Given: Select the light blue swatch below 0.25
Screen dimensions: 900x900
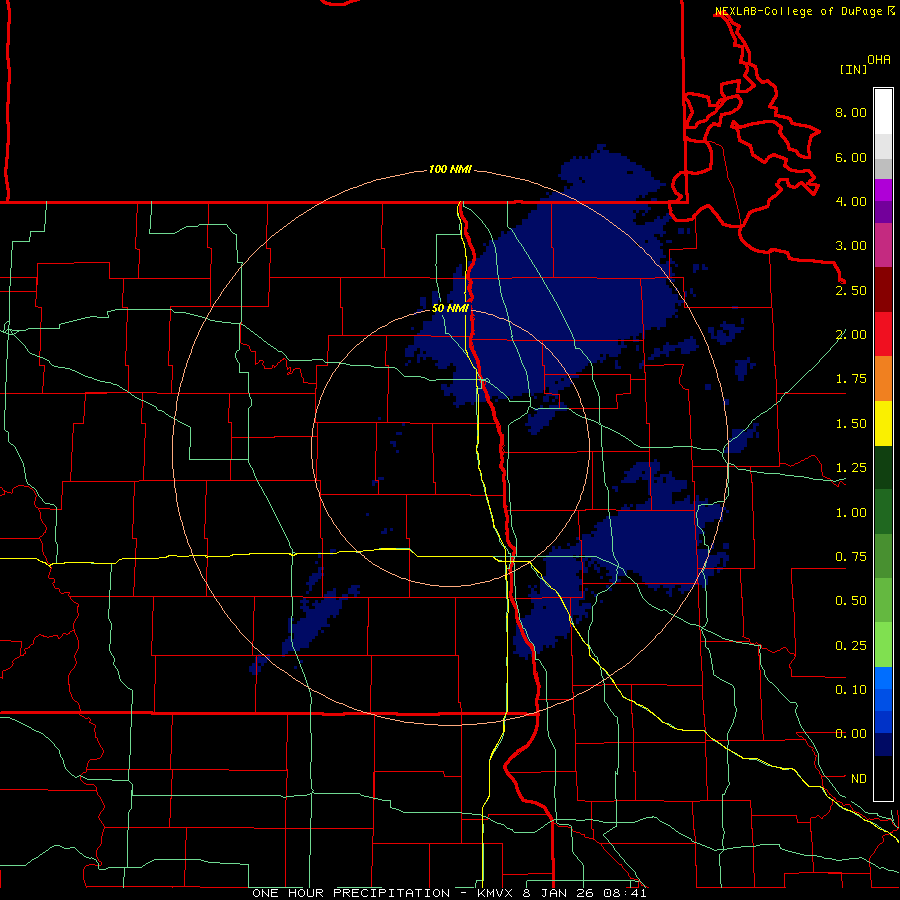Looking at the screenshot, I should [883, 678].
